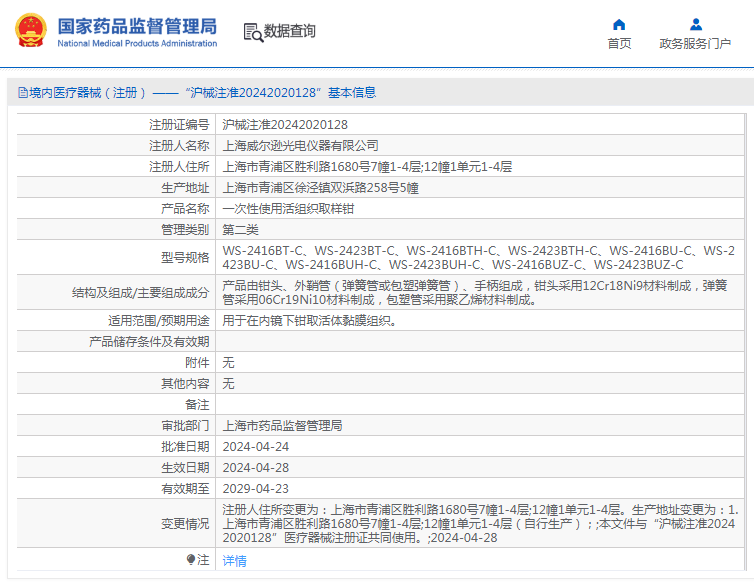This screenshot has height=584, width=754.
Task: Click breadcrumb 境内医疗器械（注册）
Action: 88,92
